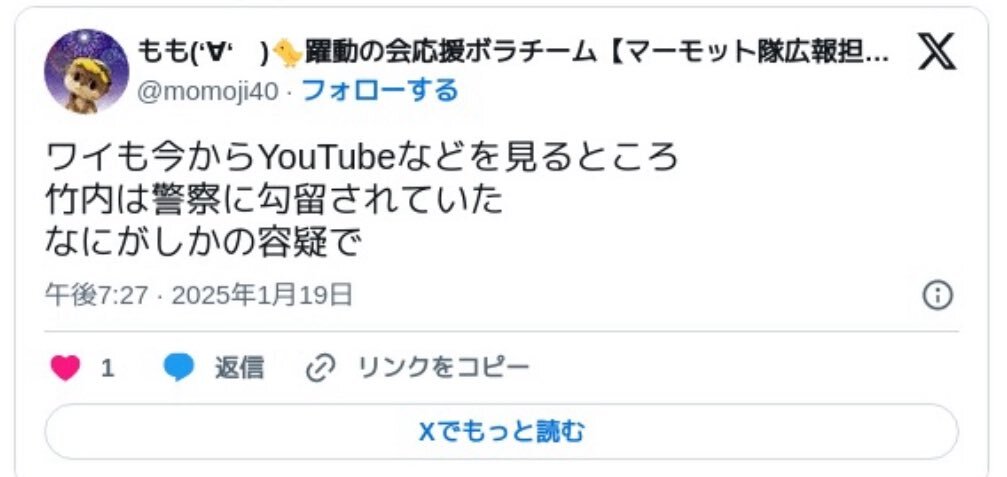This screenshot has width=1007, height=477.
Task: Like the tweet with the heart icon
Action: 66,369
